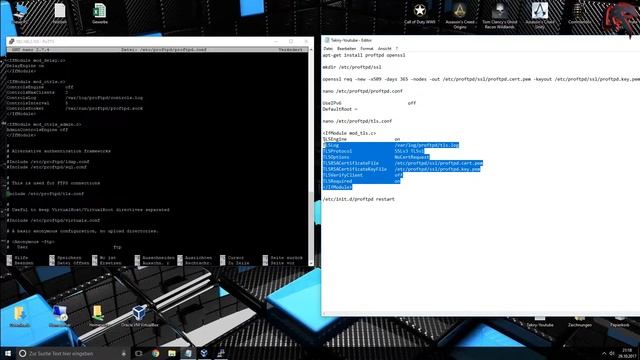Screen dimensions: 640x360
Task: Open Oracle VM VirtualBox desktop shortcut
Action: pos(140,316)
